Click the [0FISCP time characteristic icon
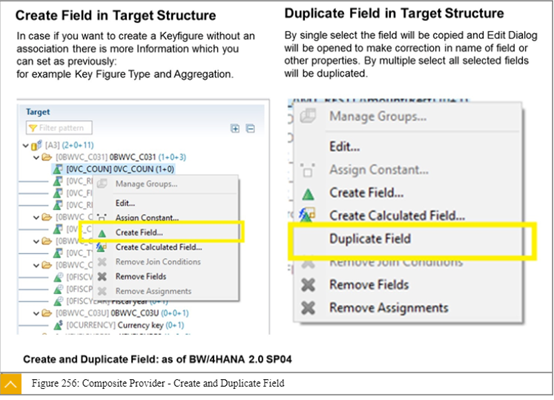This screenshot has width=554, height=400. (58, 289)
